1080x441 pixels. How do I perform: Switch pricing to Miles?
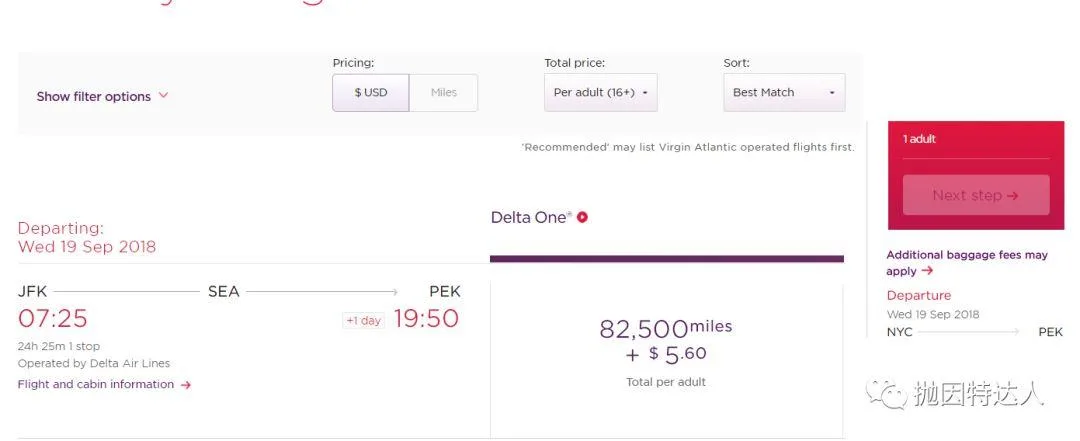point(444,92)
